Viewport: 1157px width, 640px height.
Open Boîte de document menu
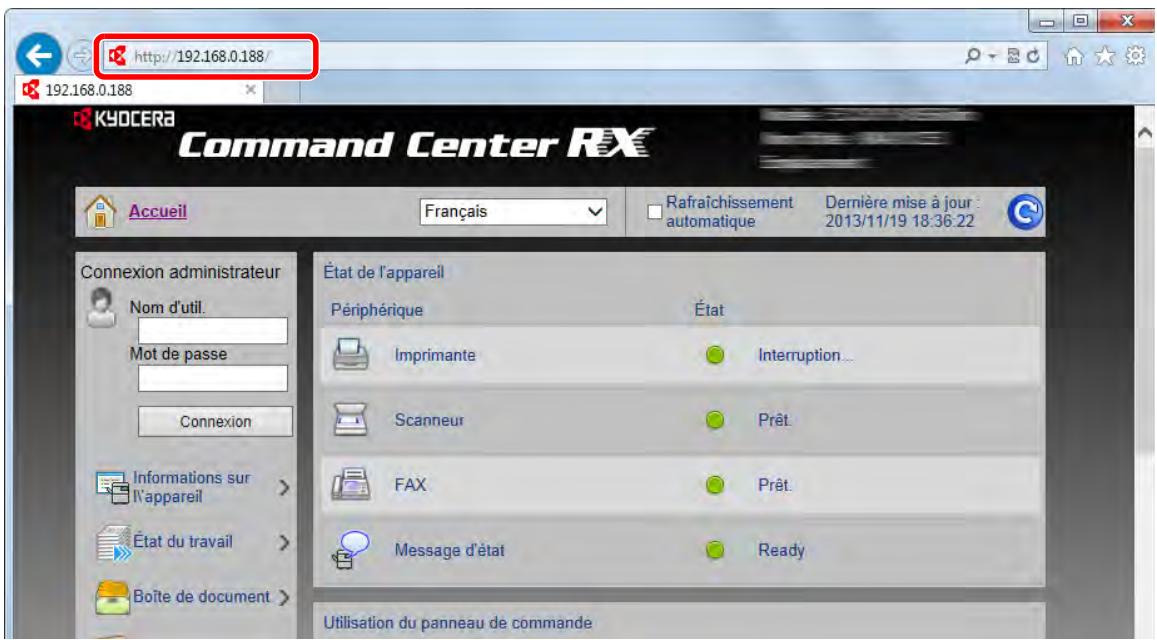click(x=201, y=596)
